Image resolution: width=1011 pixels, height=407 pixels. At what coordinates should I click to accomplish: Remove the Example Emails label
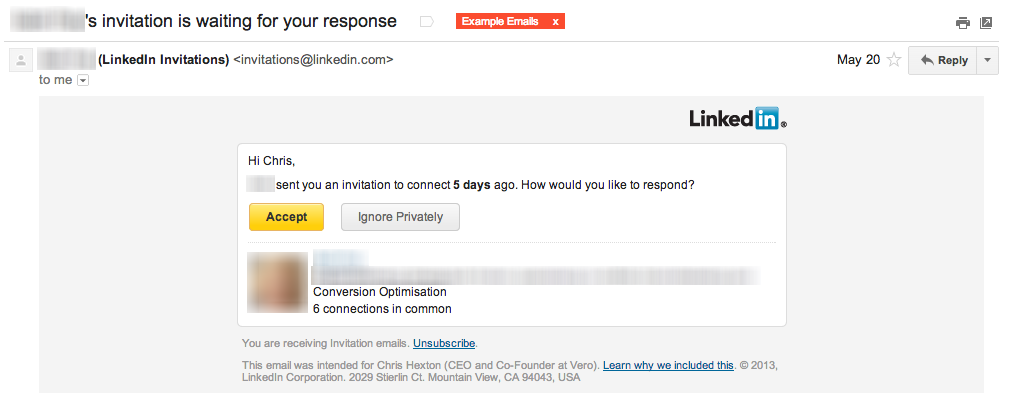(x=556, y=21)
